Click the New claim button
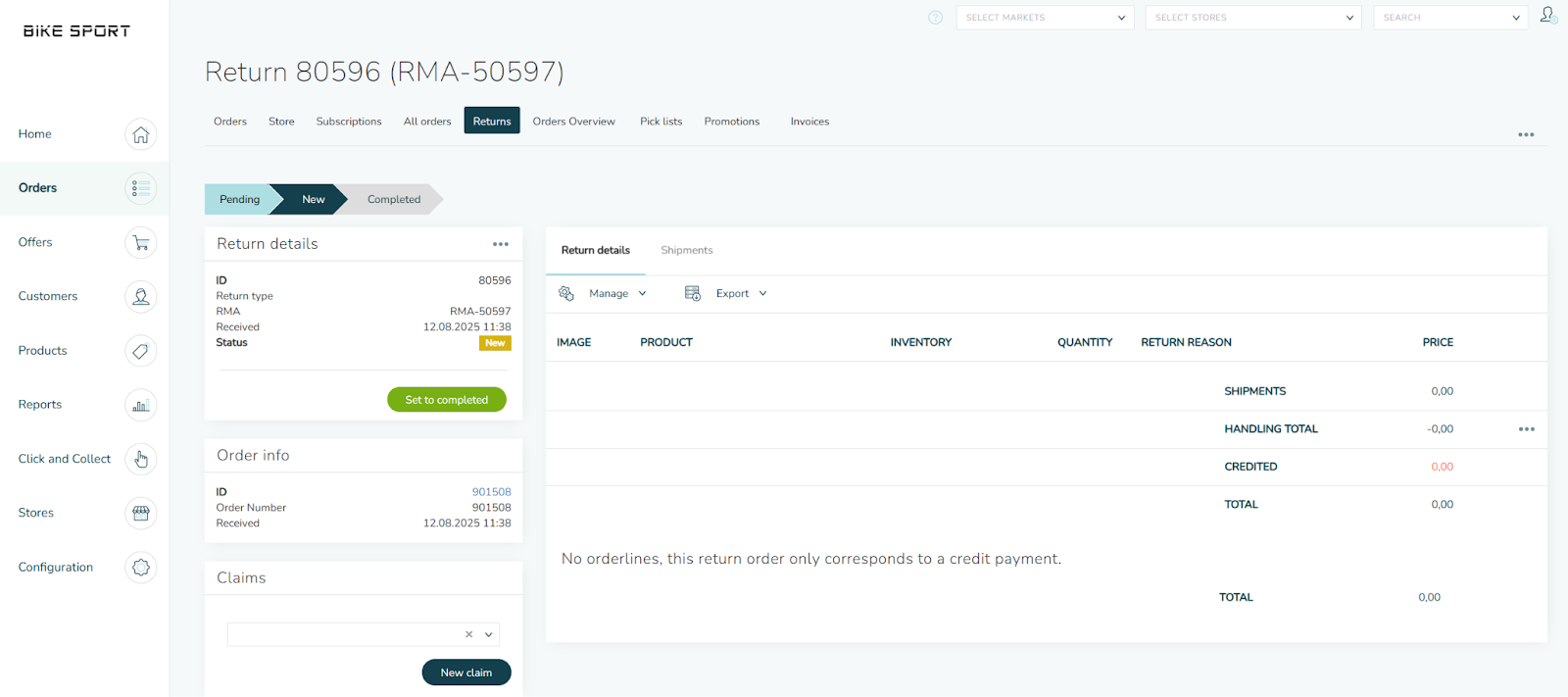1568x697 pixels. click(465, 672)
